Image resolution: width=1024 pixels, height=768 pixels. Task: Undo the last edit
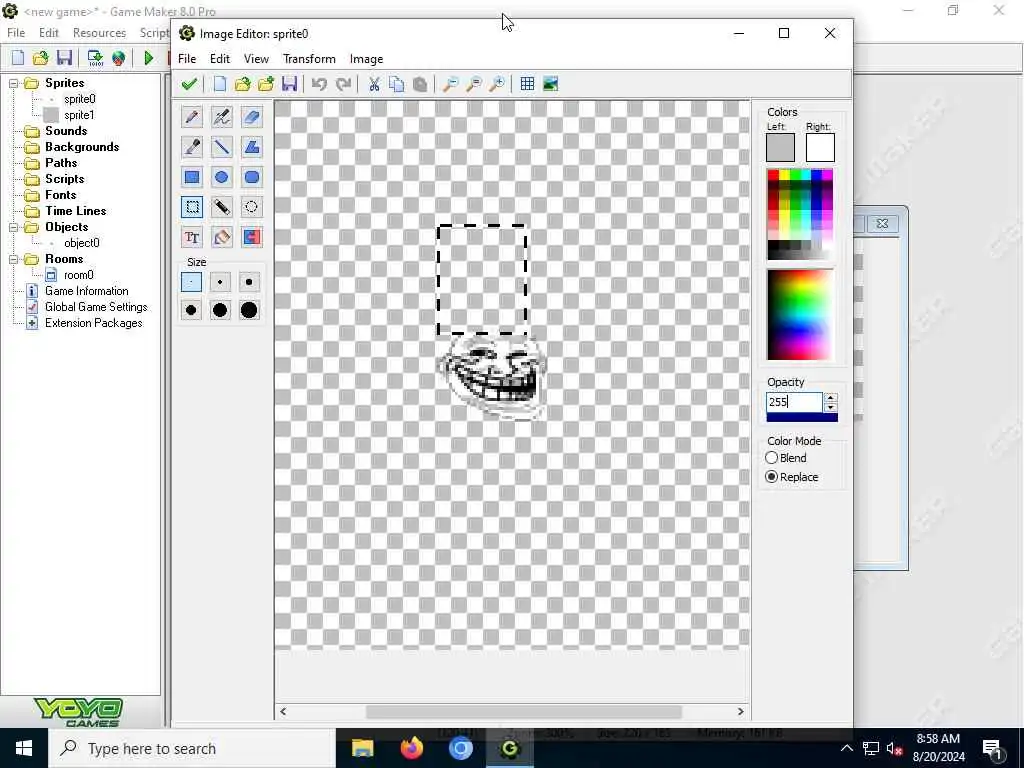point(319,84)
